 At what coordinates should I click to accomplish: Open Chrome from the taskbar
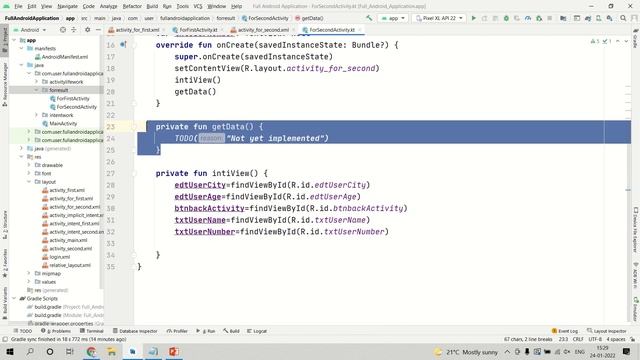(91, 351)
